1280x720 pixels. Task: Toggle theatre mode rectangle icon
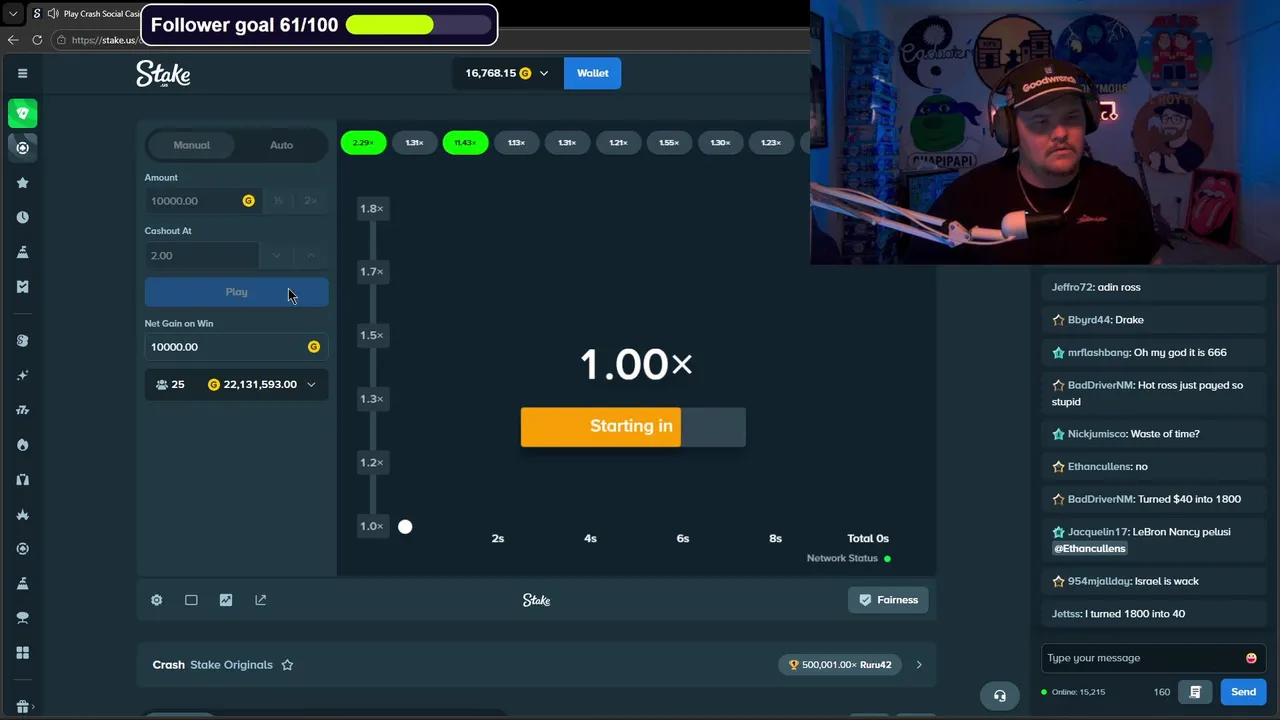pyautogui.click(x=191, y=600)
